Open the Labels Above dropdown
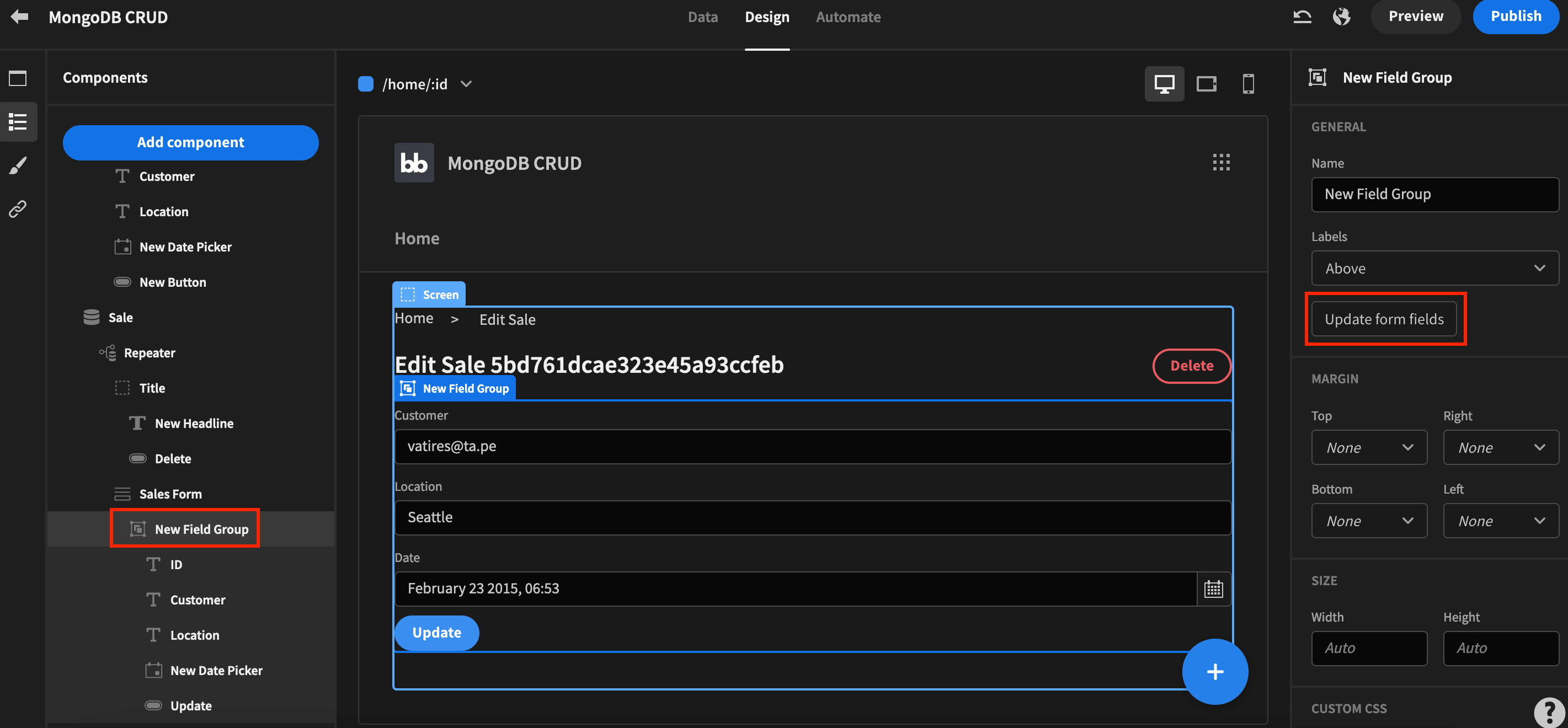This screenshot has height=728, width=1568. pos(1434,268)
